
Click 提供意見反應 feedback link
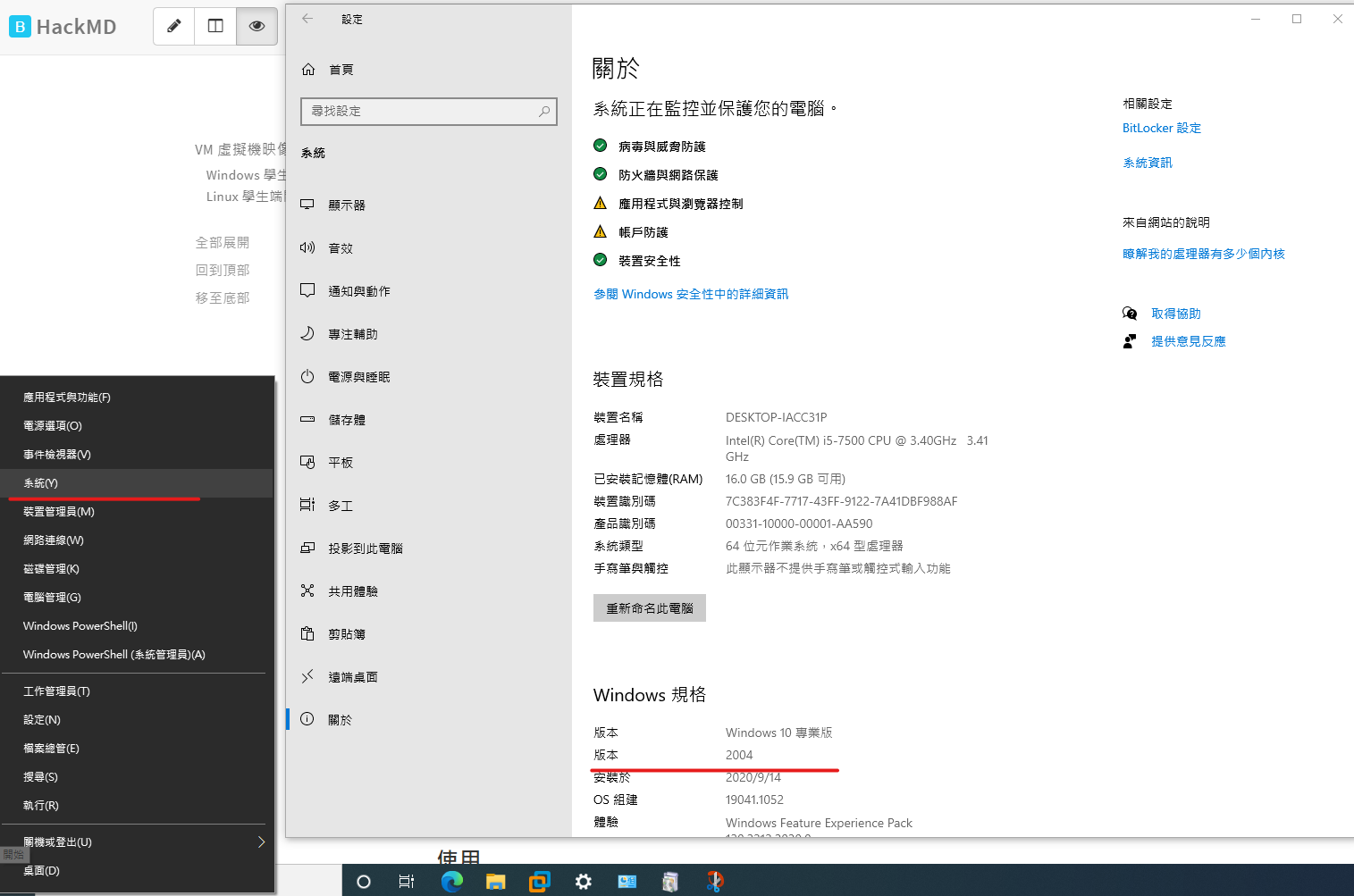[x=1189, y=341]
